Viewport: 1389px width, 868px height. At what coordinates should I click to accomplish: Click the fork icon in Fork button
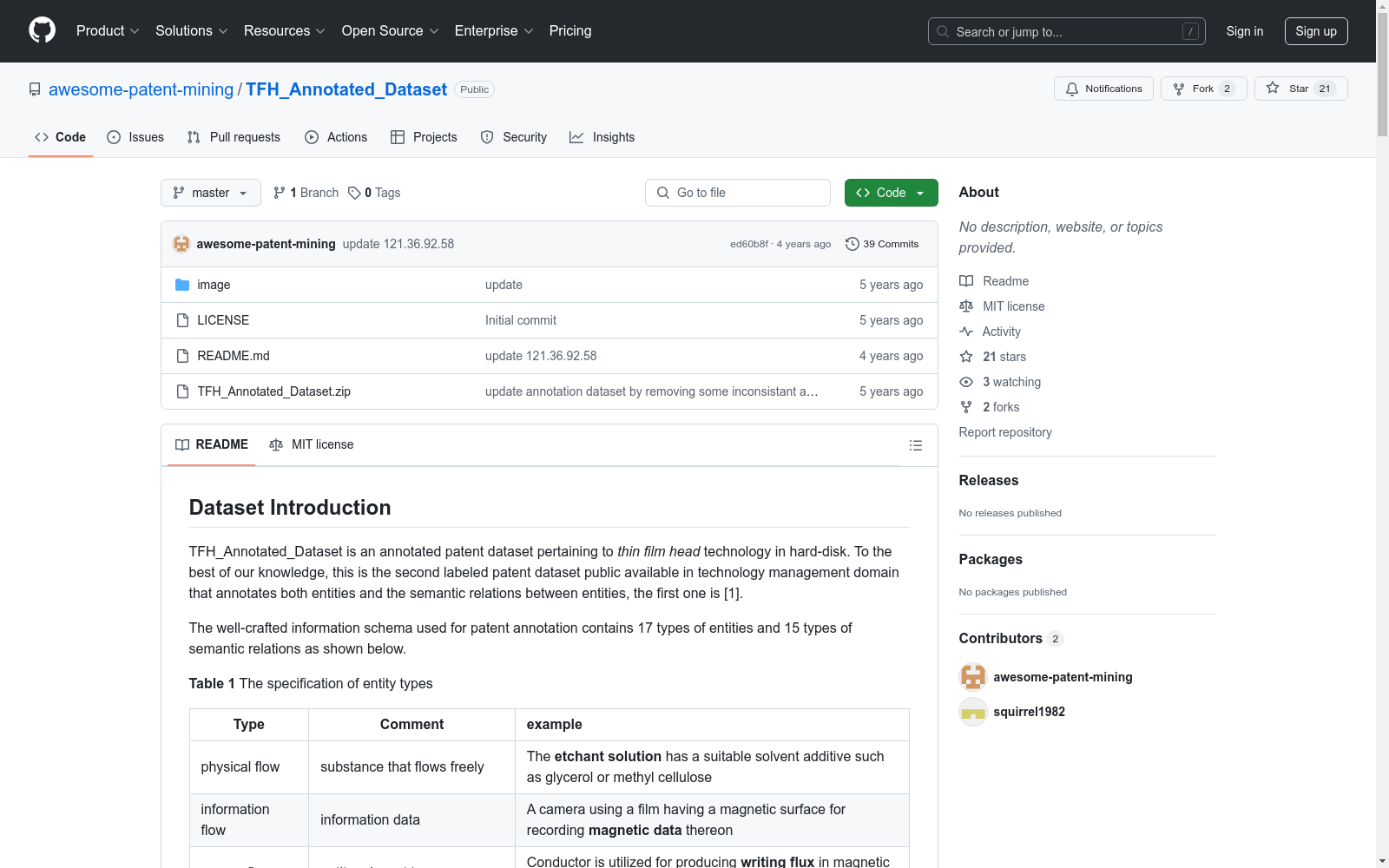[x=1179, y=89]
